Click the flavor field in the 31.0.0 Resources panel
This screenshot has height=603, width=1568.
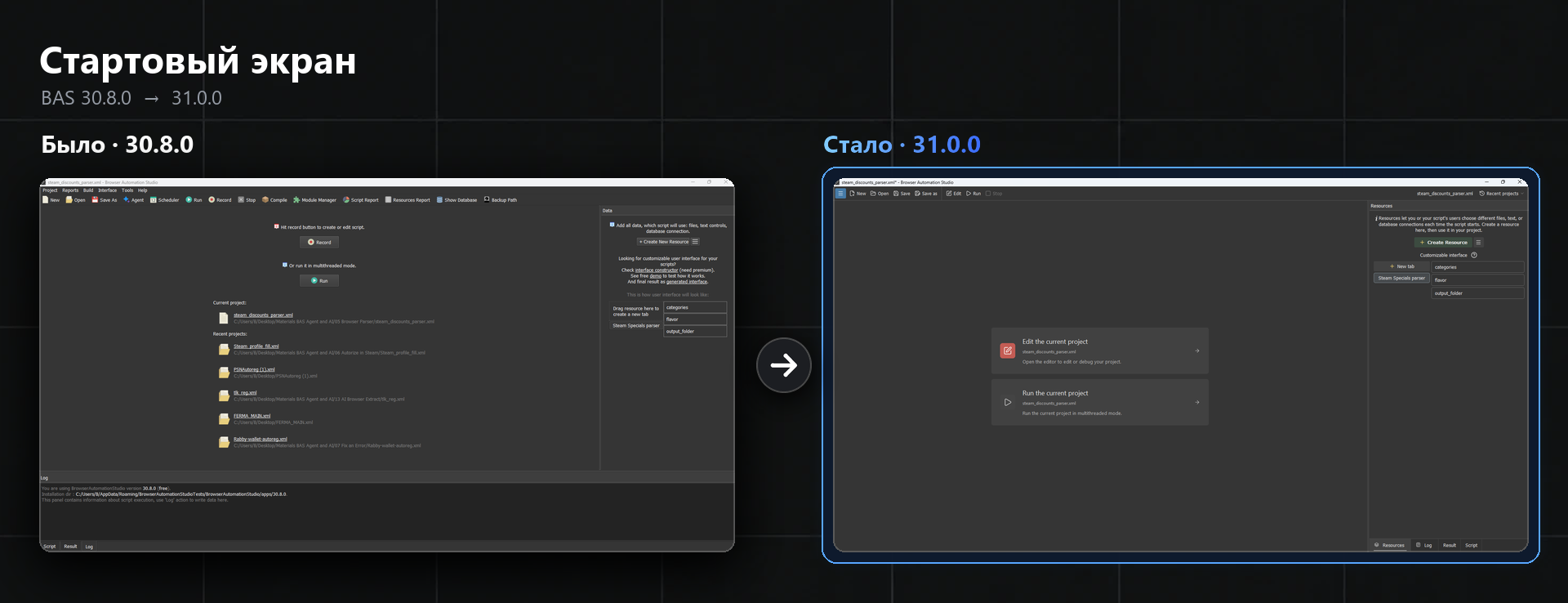click(1477, 280)
